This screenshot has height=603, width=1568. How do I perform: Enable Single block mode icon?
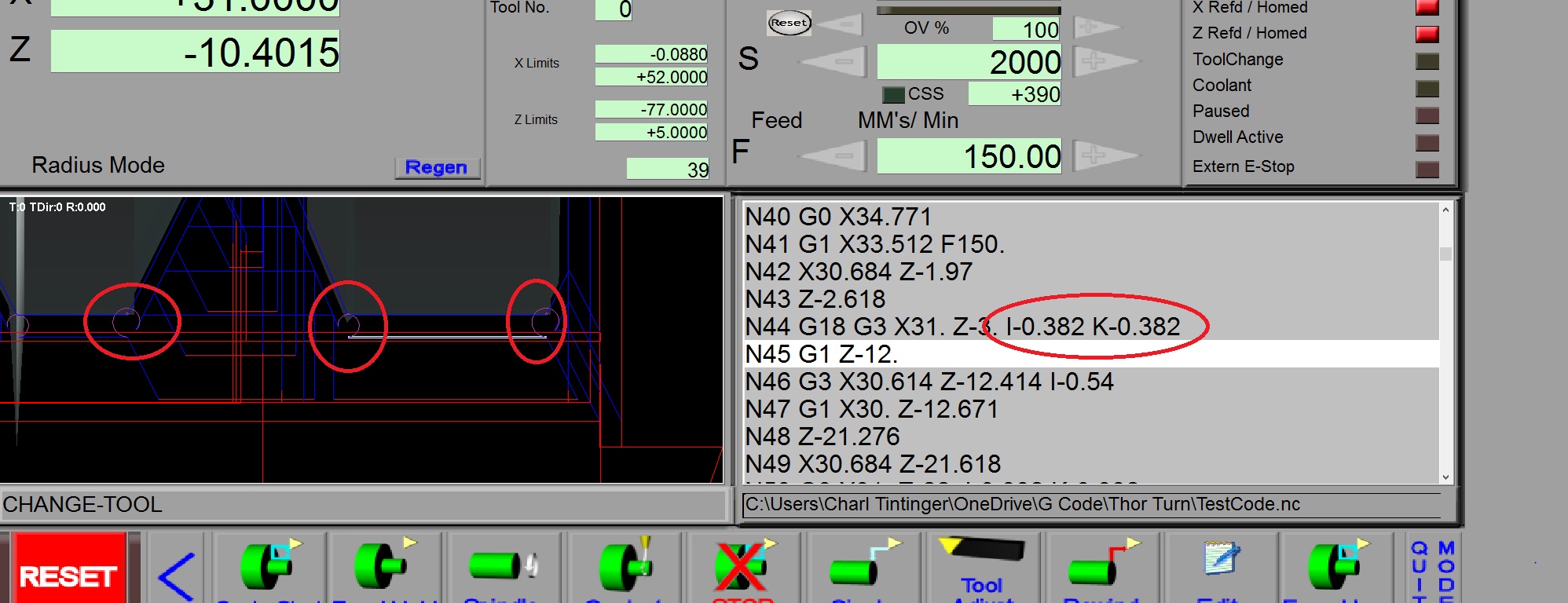[864, 567]
